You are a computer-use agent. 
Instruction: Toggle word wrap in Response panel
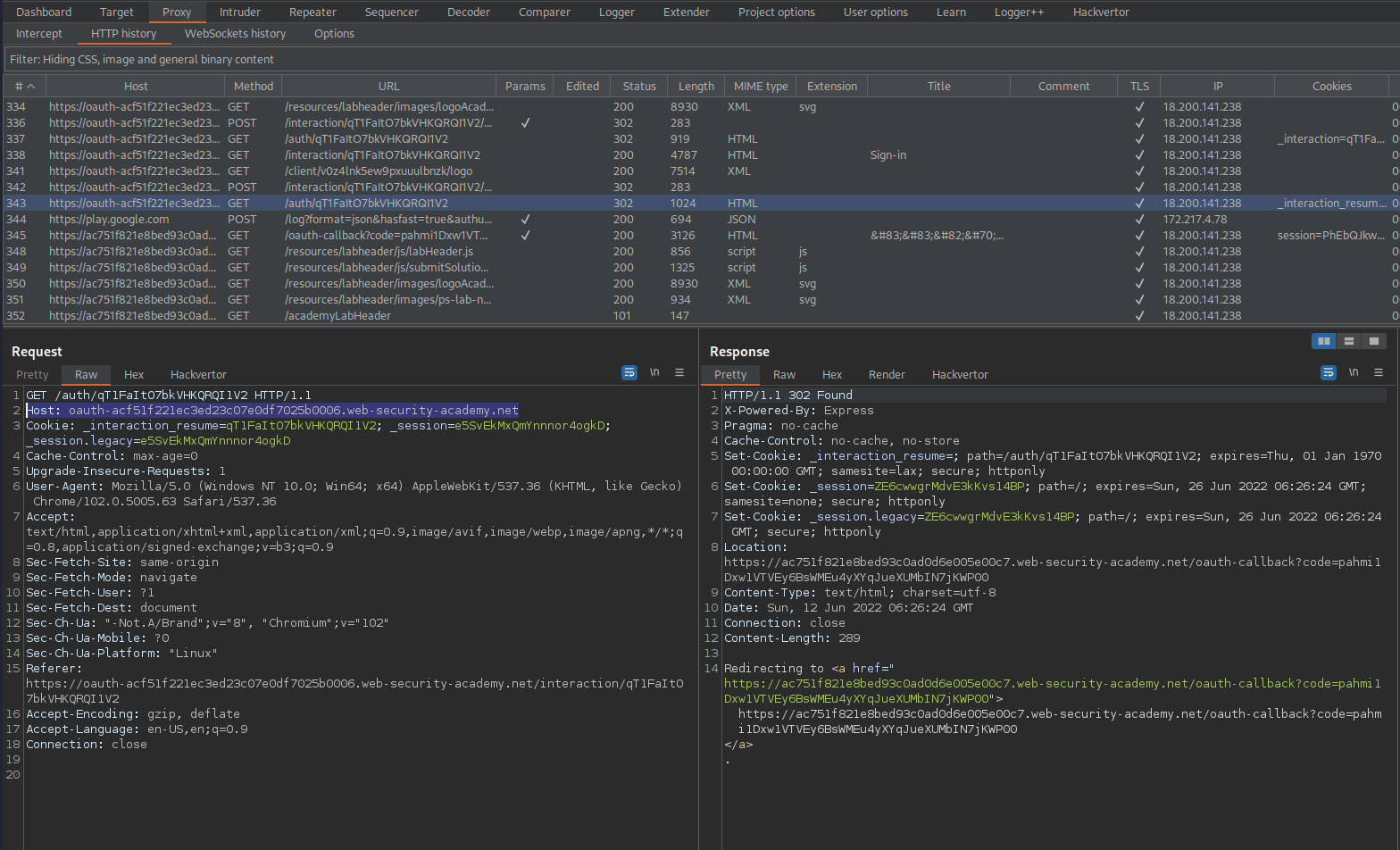pyautogui.click(x=1329, y=373)
